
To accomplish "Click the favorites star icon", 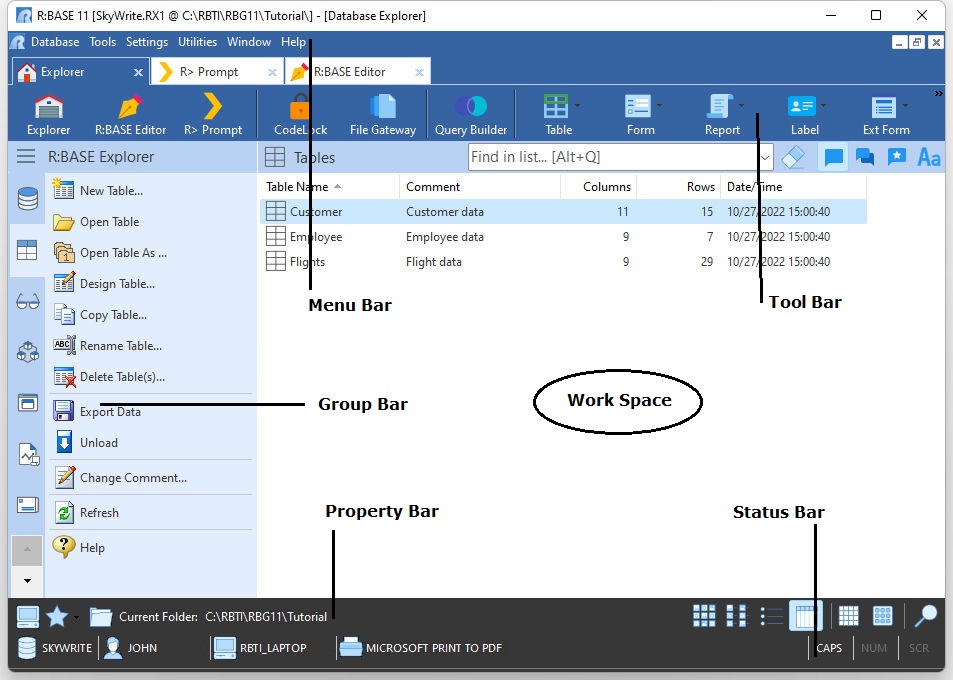I will click(57, 616).
